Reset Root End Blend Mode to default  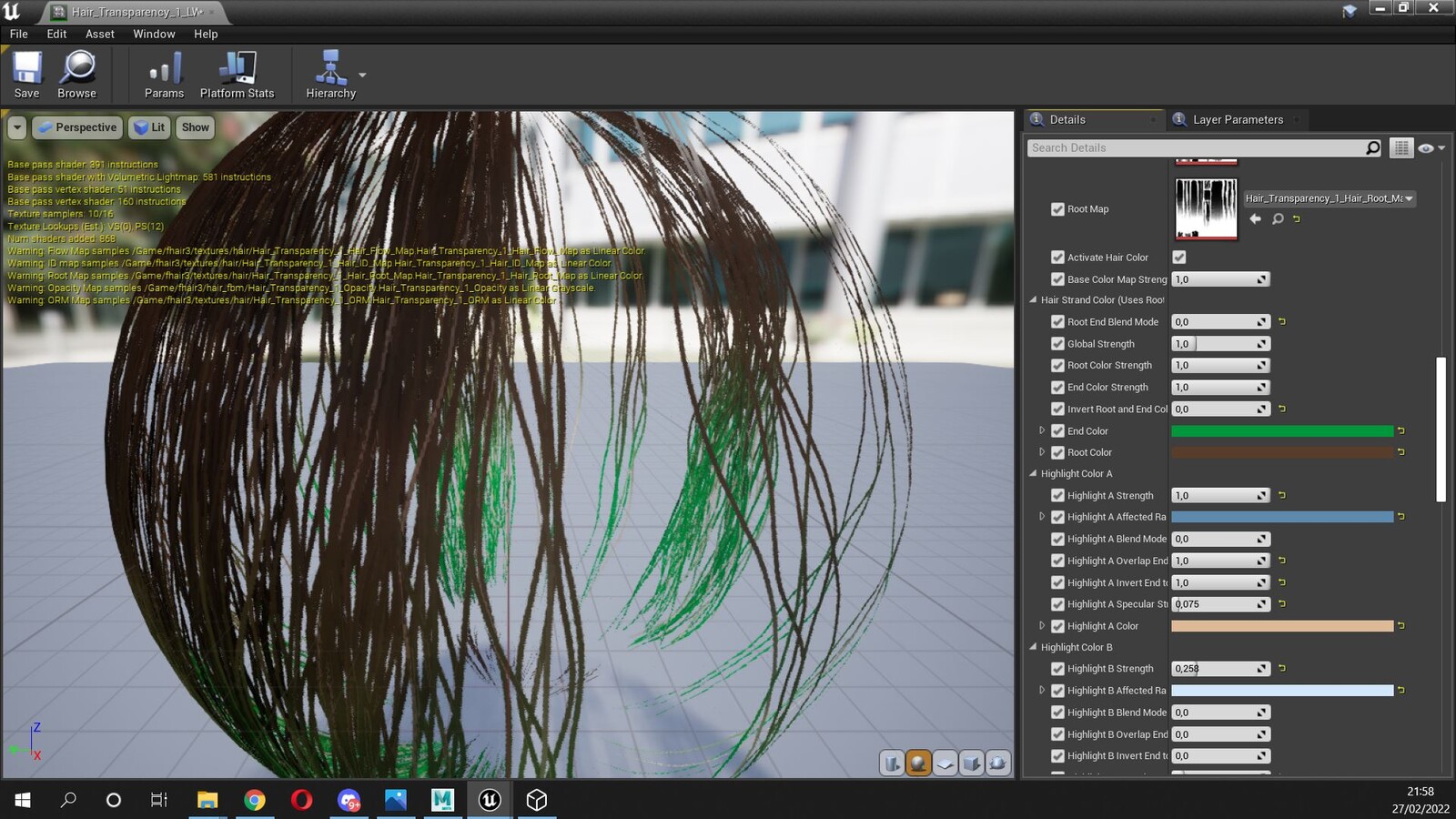1282,321
